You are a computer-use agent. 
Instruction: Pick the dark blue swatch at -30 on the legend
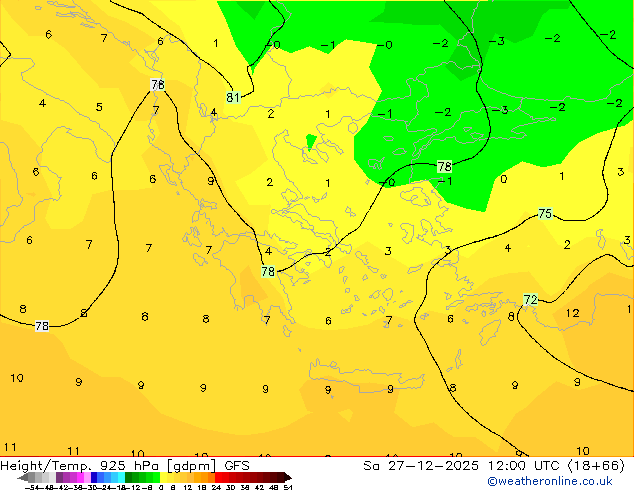click(94, 477)
